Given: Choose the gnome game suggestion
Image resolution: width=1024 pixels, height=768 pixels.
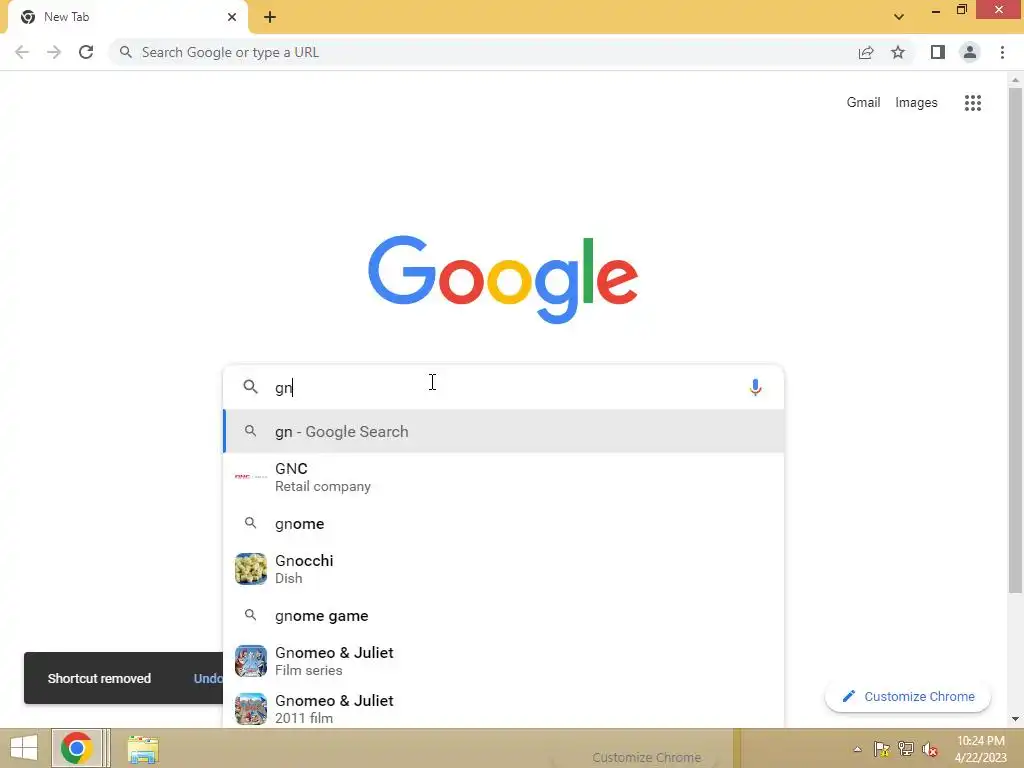Looking at the screenshot, I should [x=504, y=616].
